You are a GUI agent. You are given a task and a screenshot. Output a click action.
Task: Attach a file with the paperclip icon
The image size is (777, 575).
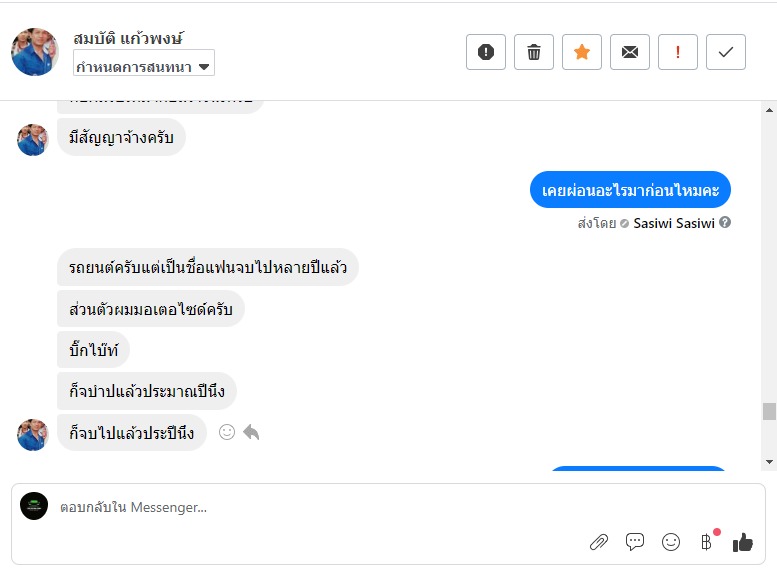[599, 542]
